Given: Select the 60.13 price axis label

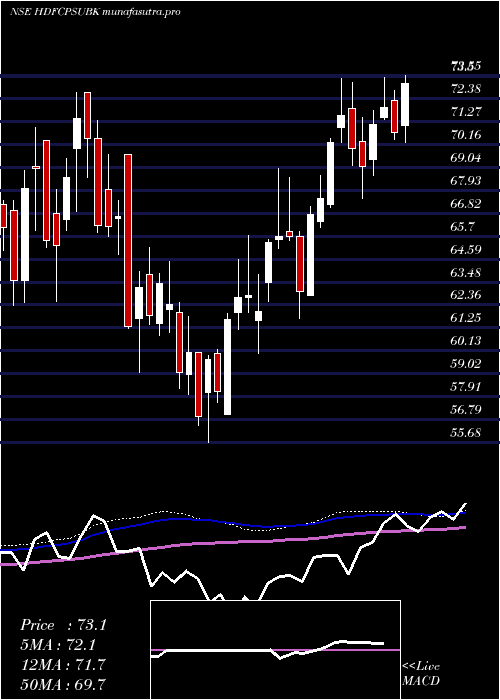Looking at the screenshot, I should click(466, 341).
